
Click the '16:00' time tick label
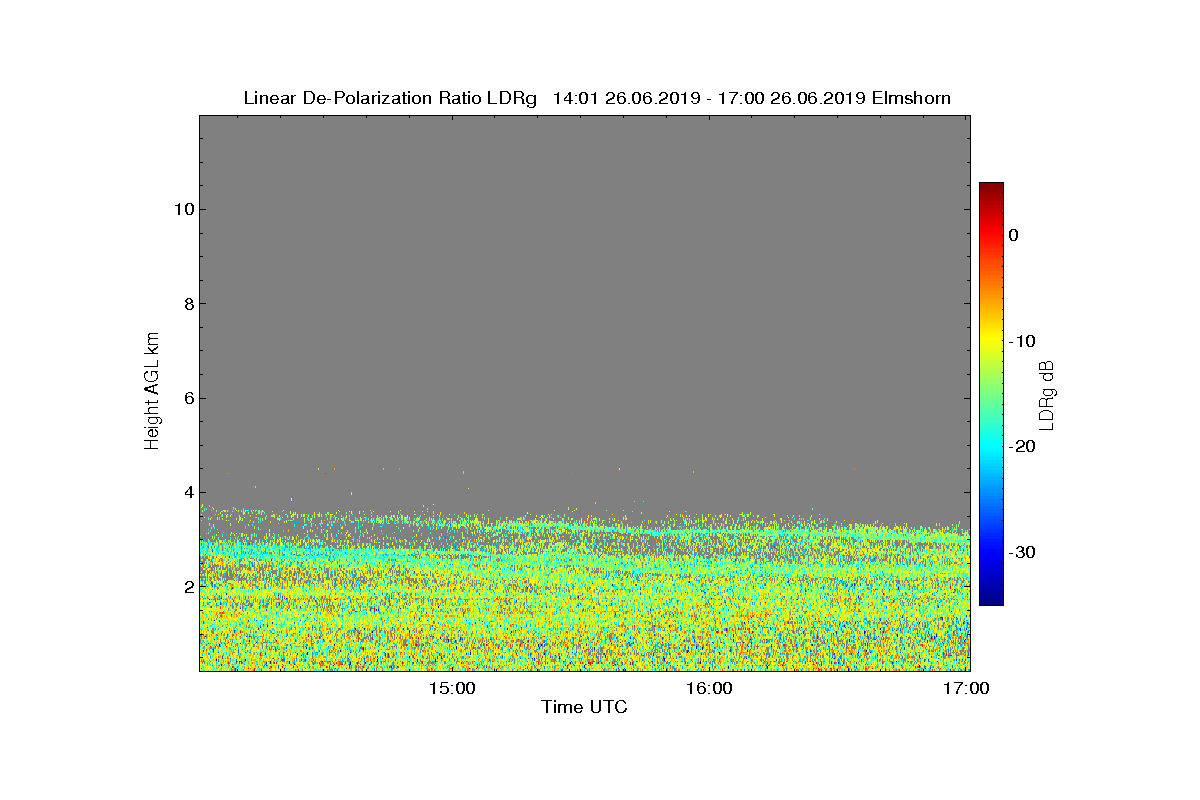[710, 688]
